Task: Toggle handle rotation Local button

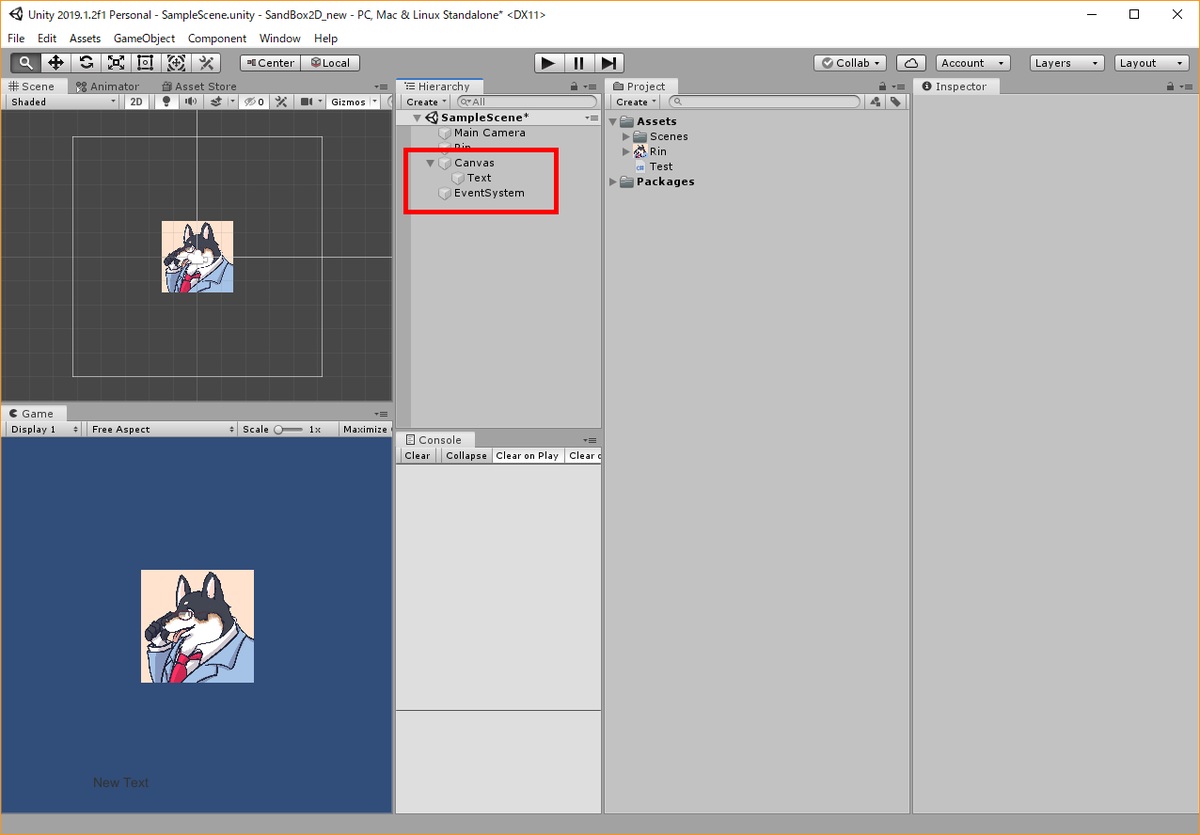Action: click(331, 63)
